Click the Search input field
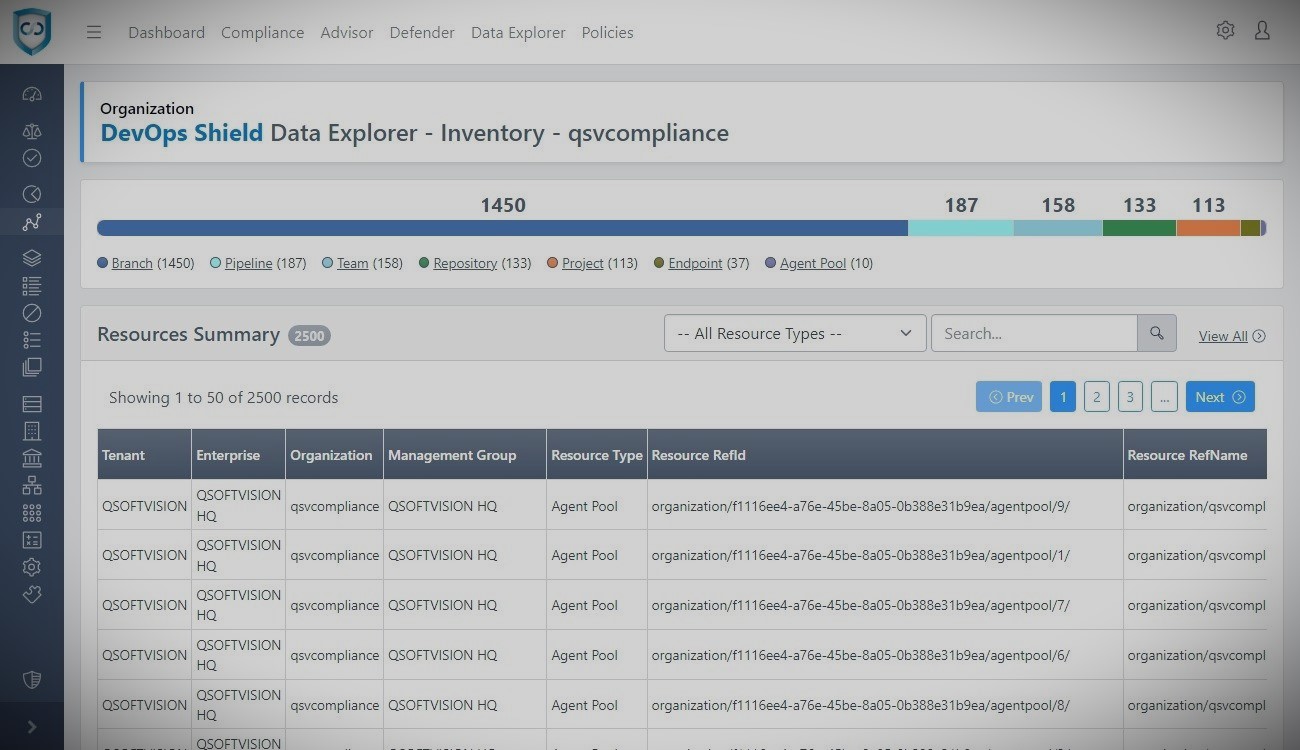The image size is (1300, 750). (x=1033, y=334)
